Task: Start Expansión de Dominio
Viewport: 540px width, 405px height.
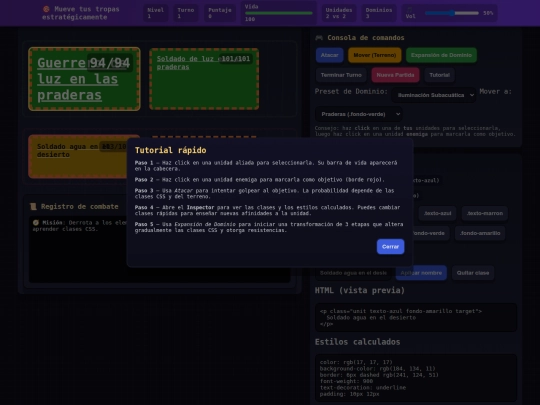Action: (x=441, y=55)
